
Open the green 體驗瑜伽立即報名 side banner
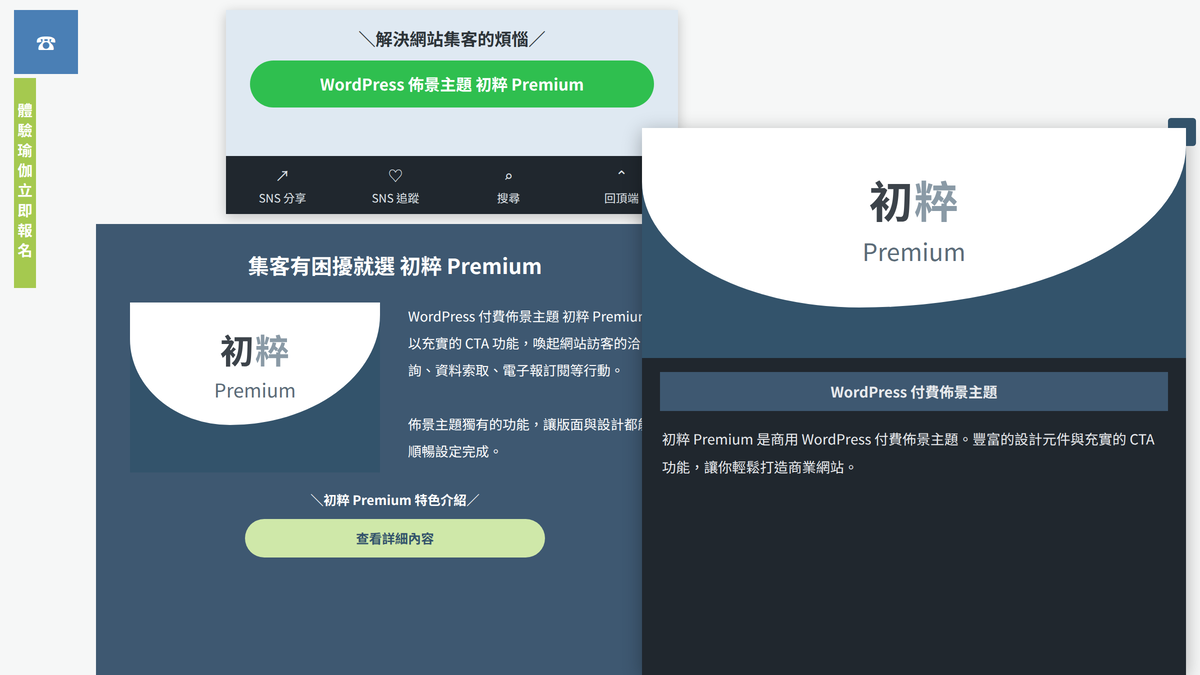[x=25, y=183]
